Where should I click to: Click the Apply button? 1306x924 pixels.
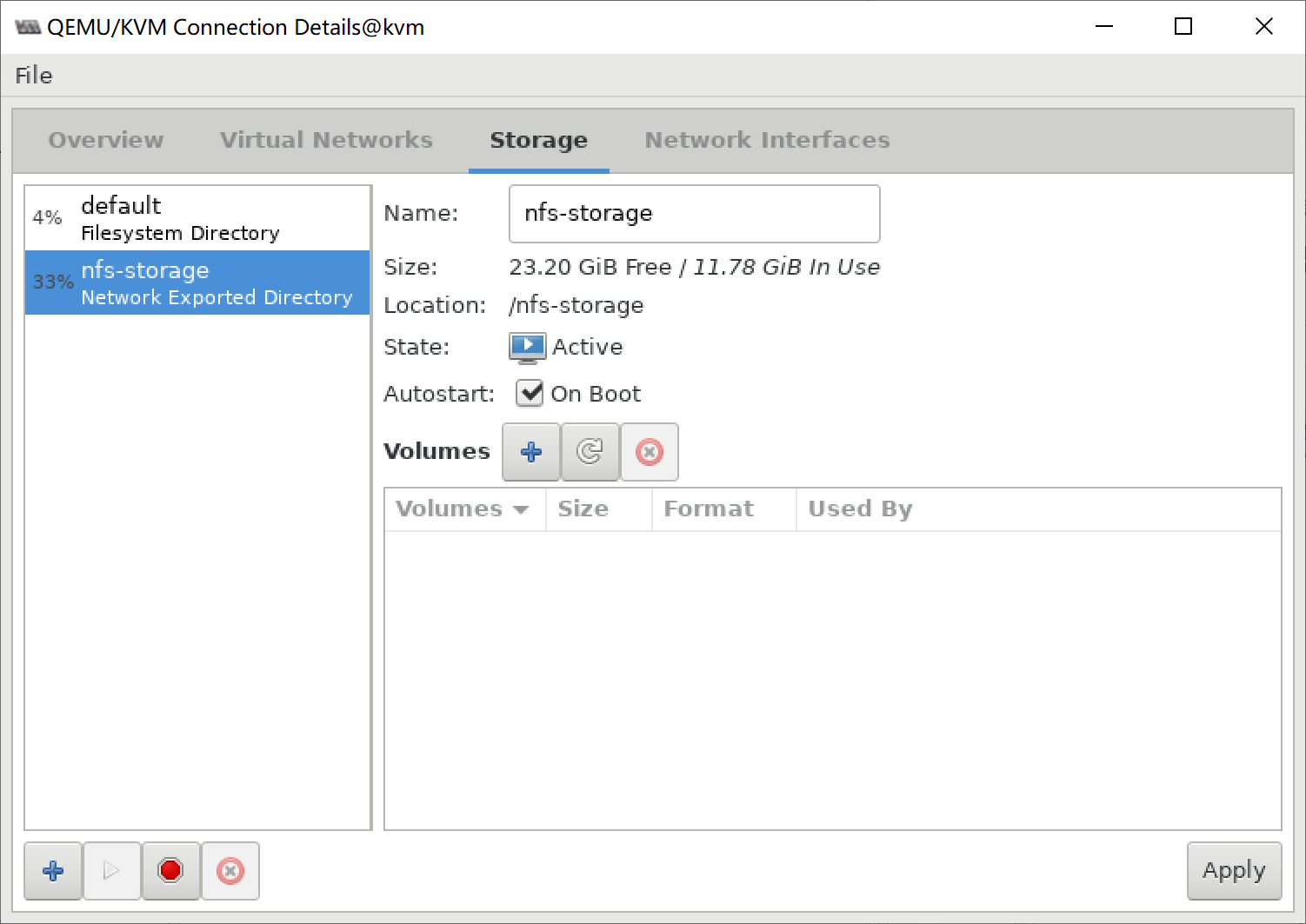point(1234,870)
